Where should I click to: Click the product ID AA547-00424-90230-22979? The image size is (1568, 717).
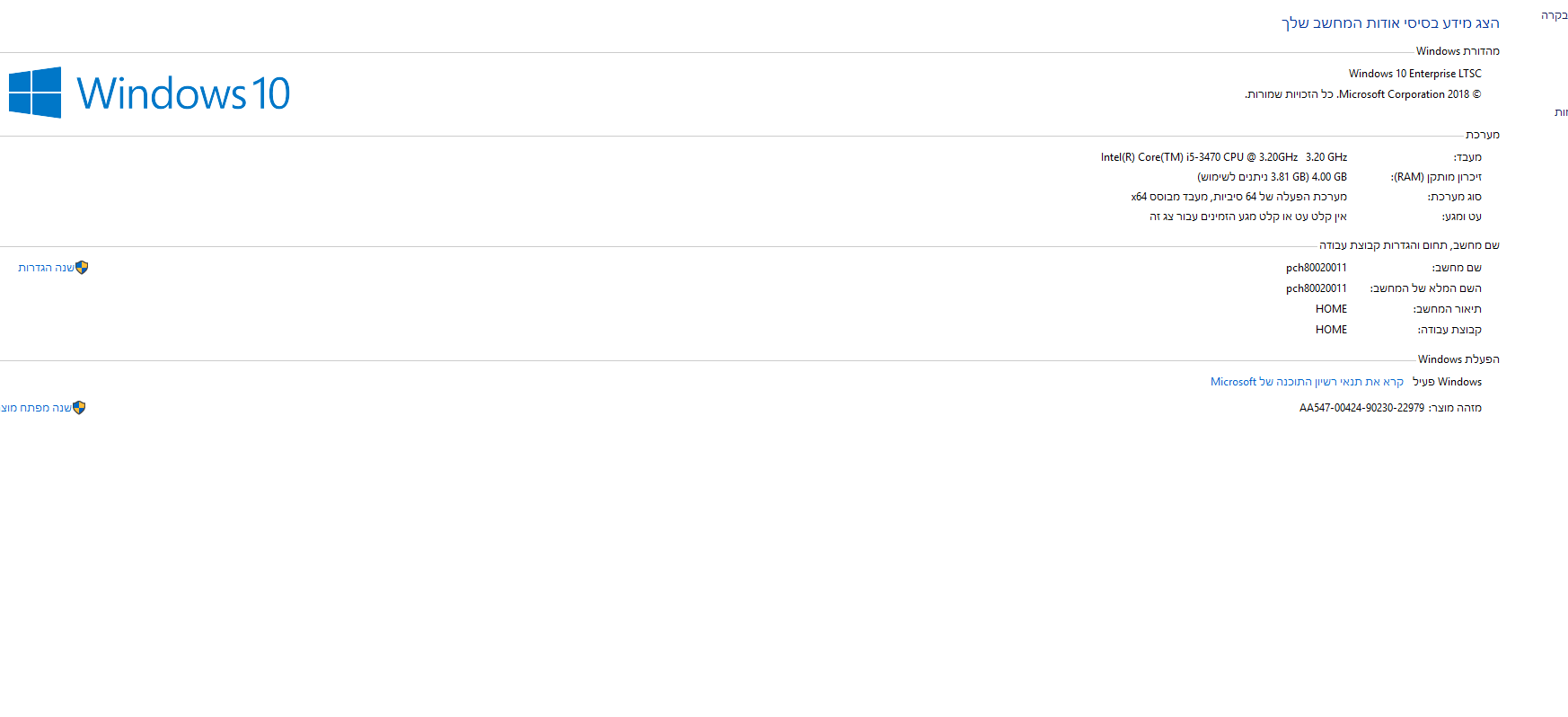[x=1361, y=408]
